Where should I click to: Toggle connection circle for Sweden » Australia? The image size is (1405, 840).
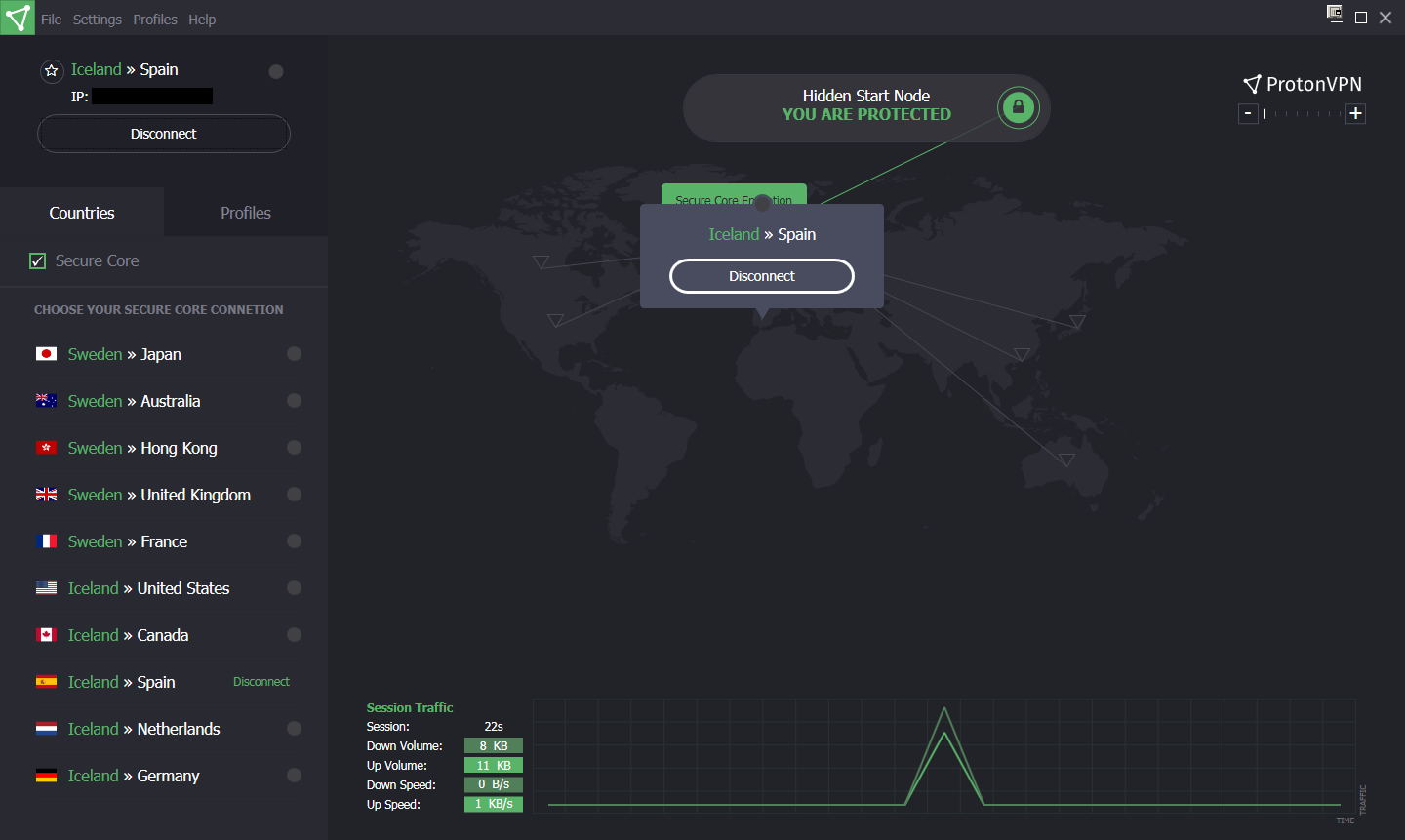pyautogui.click(x=294, y=401)
